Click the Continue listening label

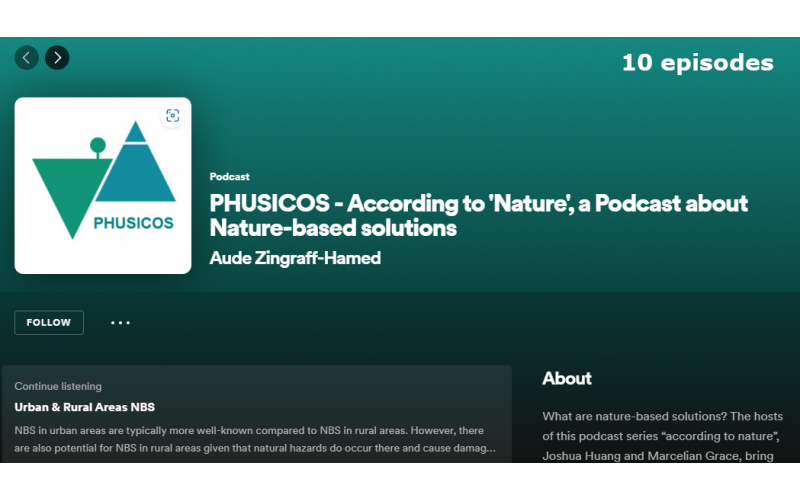[58, 386]
